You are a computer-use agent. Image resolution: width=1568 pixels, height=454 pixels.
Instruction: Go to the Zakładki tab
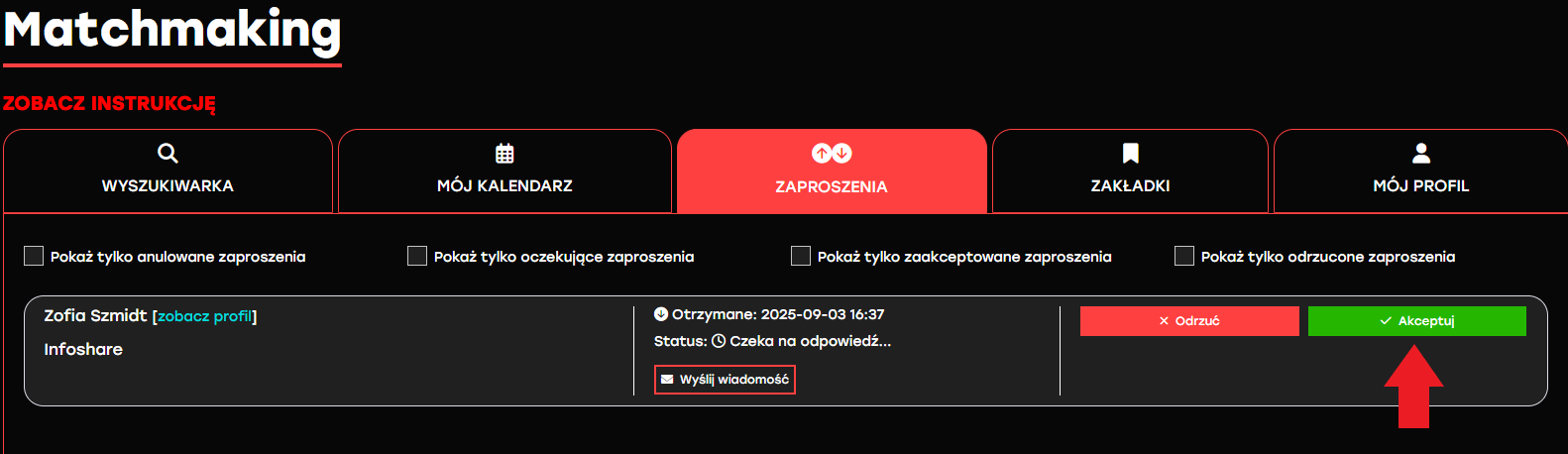[x=1130, y=184]
